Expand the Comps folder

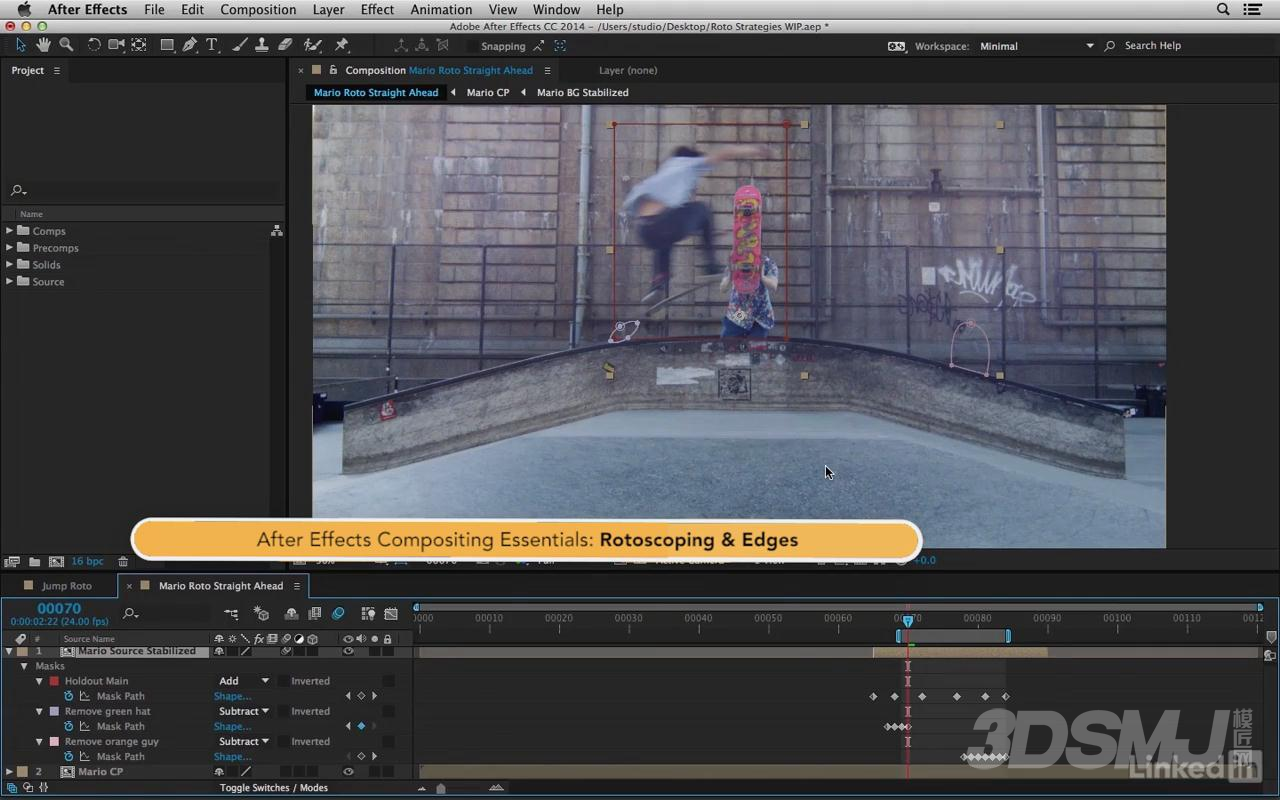coord(9,231)
